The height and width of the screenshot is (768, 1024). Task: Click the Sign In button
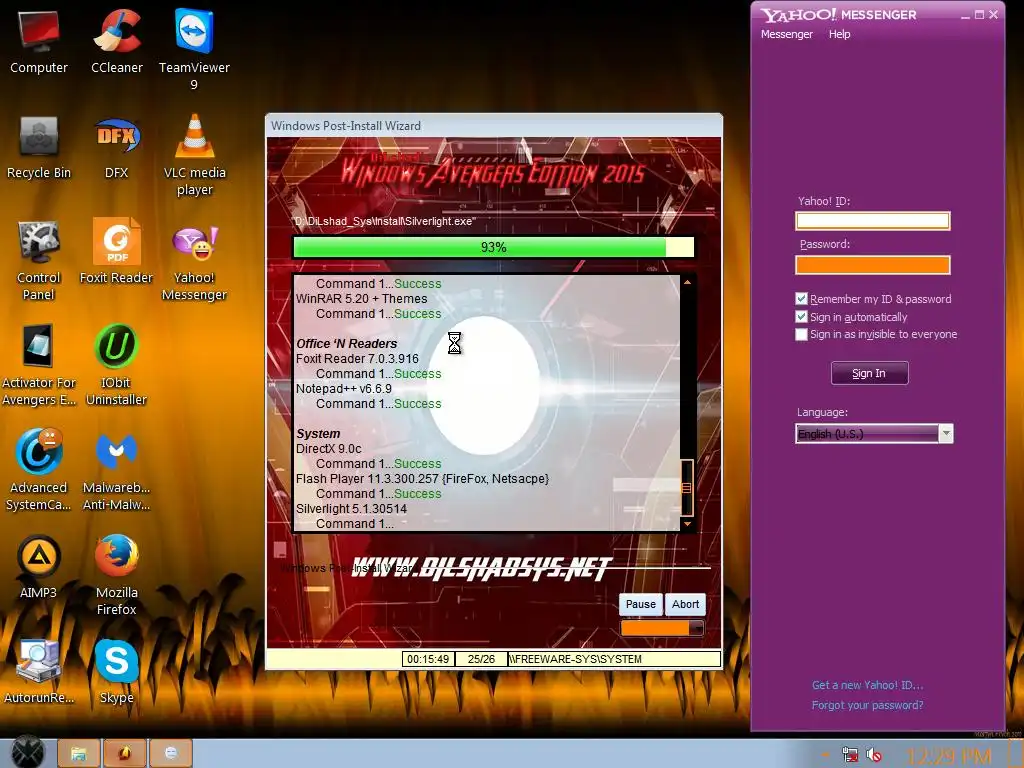coord(869,373)
